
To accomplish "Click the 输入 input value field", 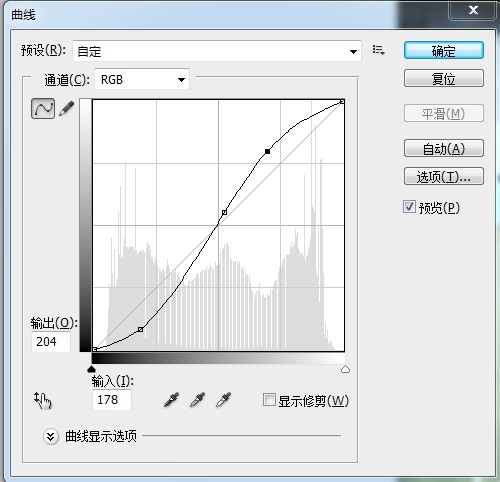I will point(112,399).
